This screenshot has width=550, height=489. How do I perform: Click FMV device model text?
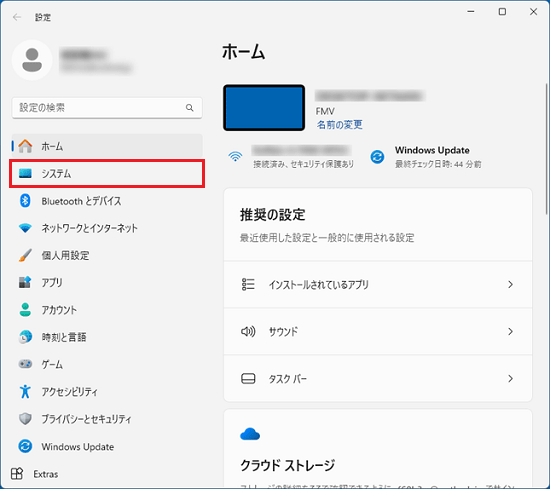click(x=325, y=111)
